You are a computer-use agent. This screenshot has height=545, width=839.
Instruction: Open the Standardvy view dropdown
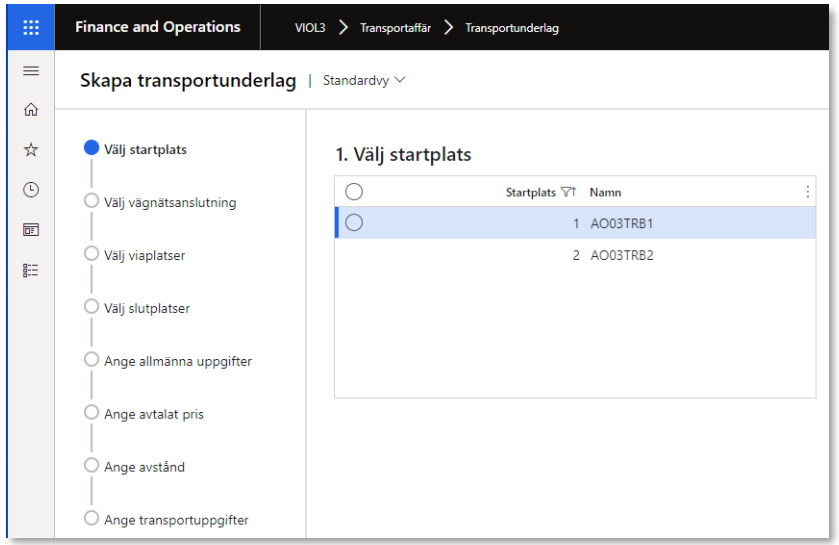pos(364,80)
